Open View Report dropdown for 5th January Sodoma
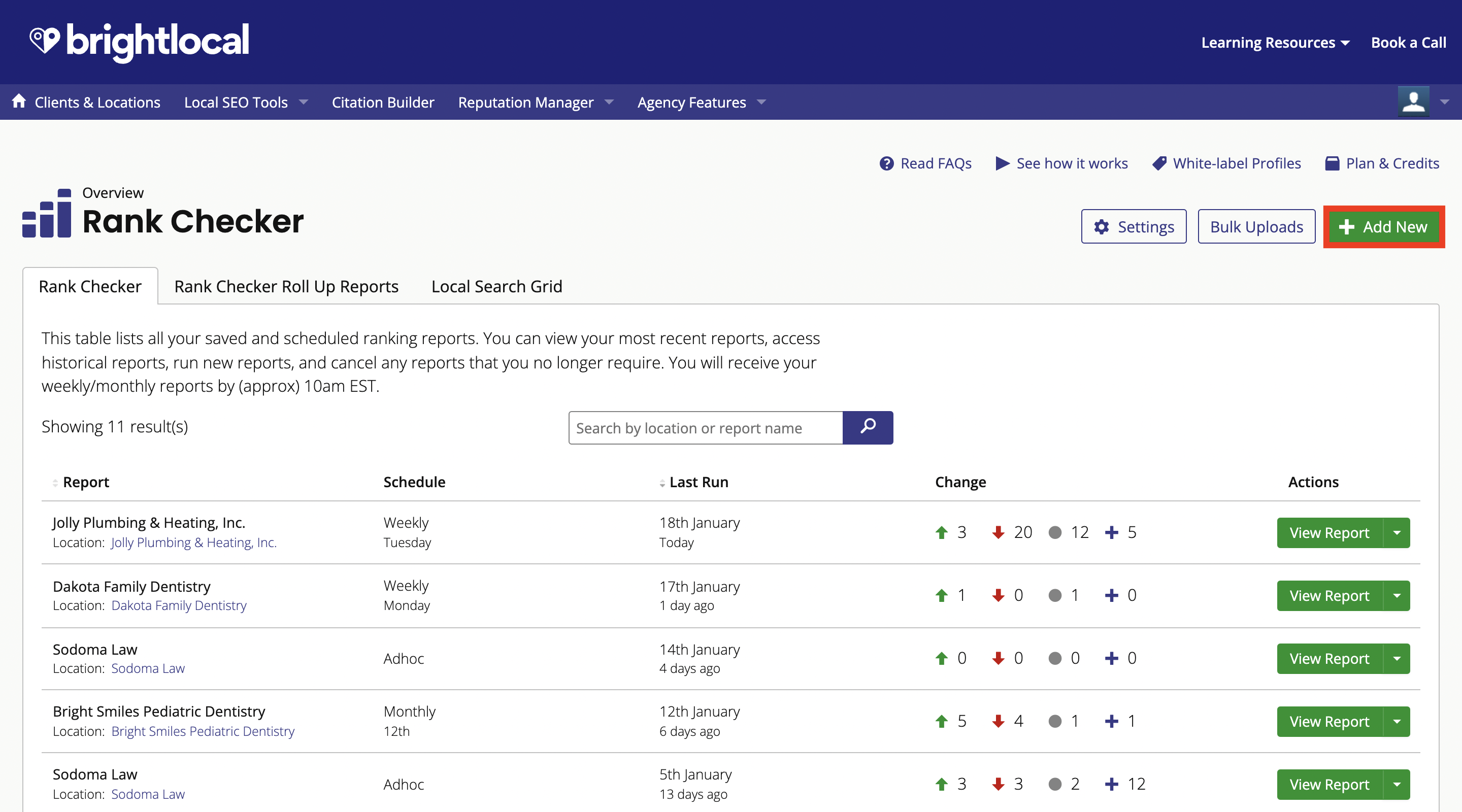This screenshot has height=812, width=1462. point(1397,785)
